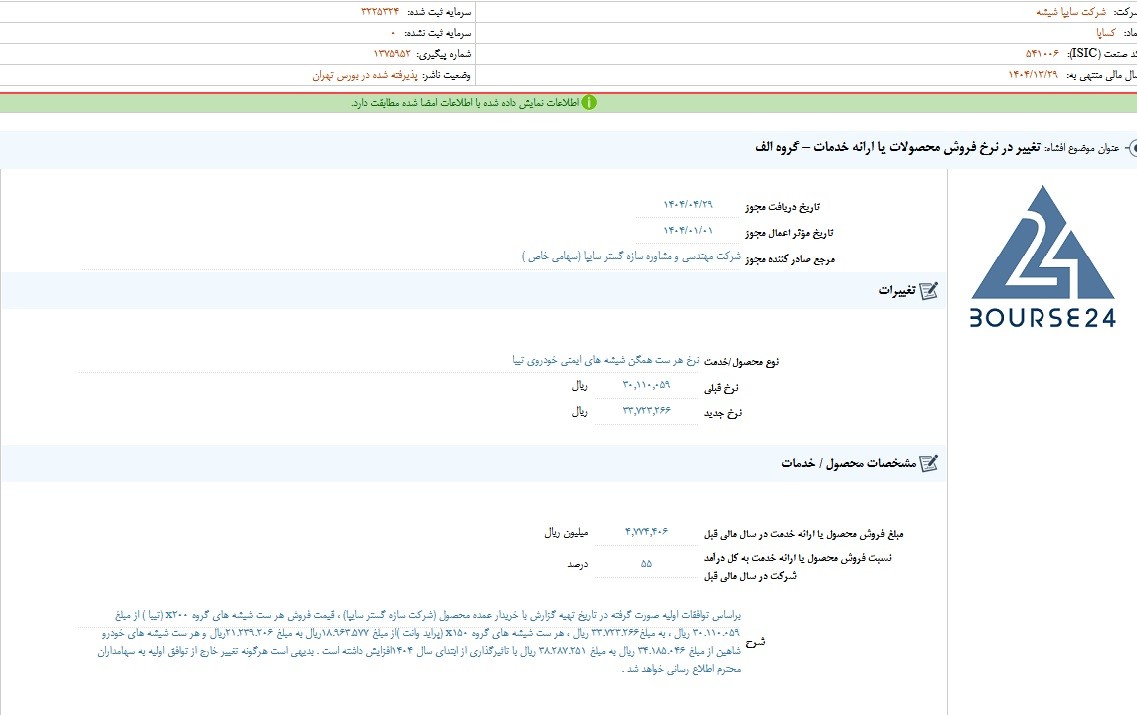Viewport: 1137px width, 715px height.
Task: Select the registered capital value ۳۲۲۵۳۳۴
Action: [380, 12]
